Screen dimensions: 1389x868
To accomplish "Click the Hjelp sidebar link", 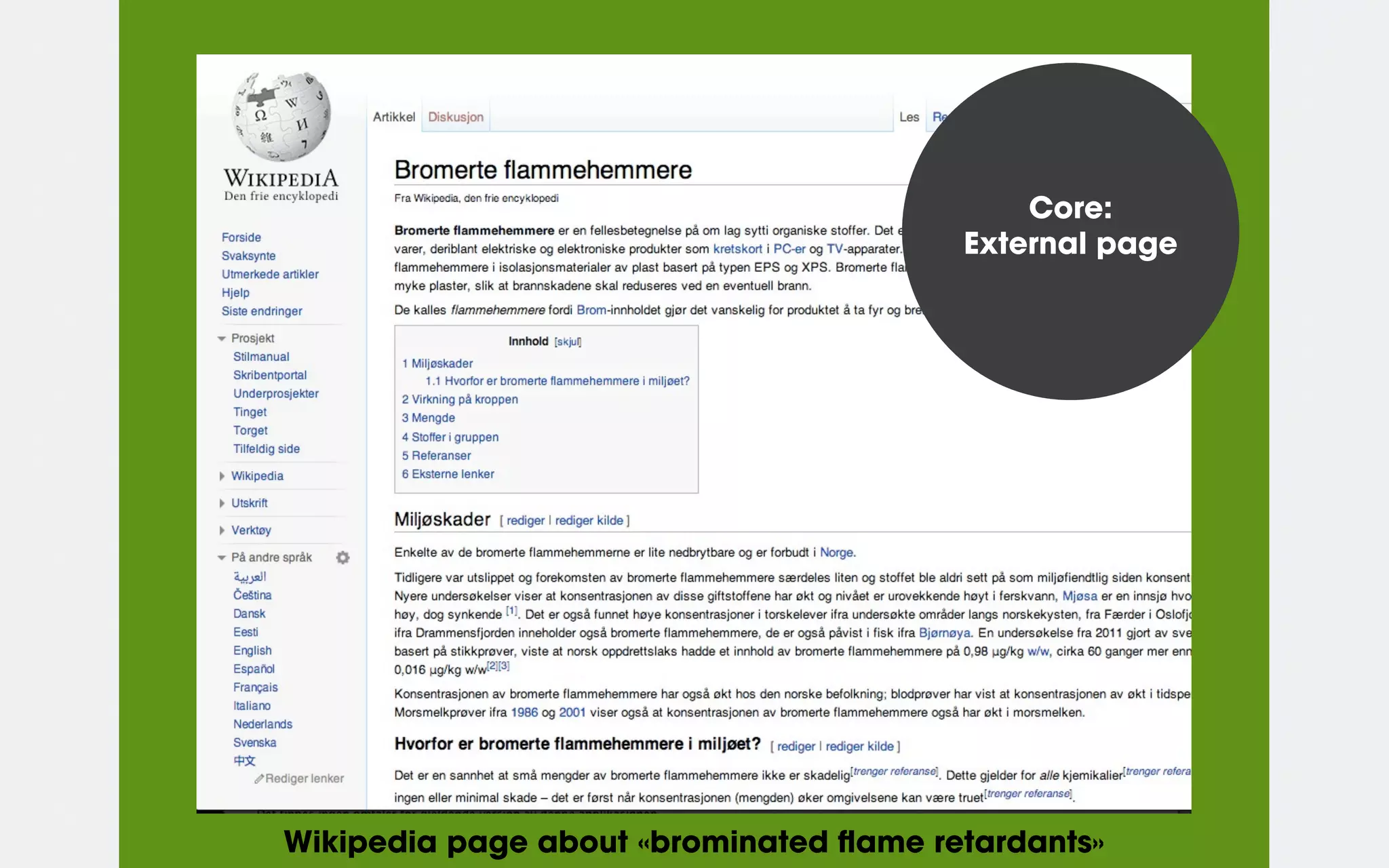I will point(235,292).
